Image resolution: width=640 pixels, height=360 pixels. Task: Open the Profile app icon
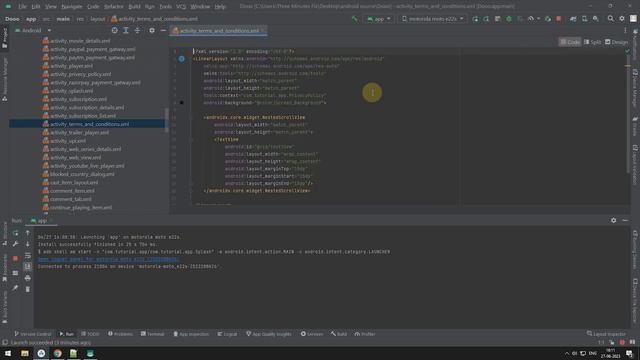[530, 19]
